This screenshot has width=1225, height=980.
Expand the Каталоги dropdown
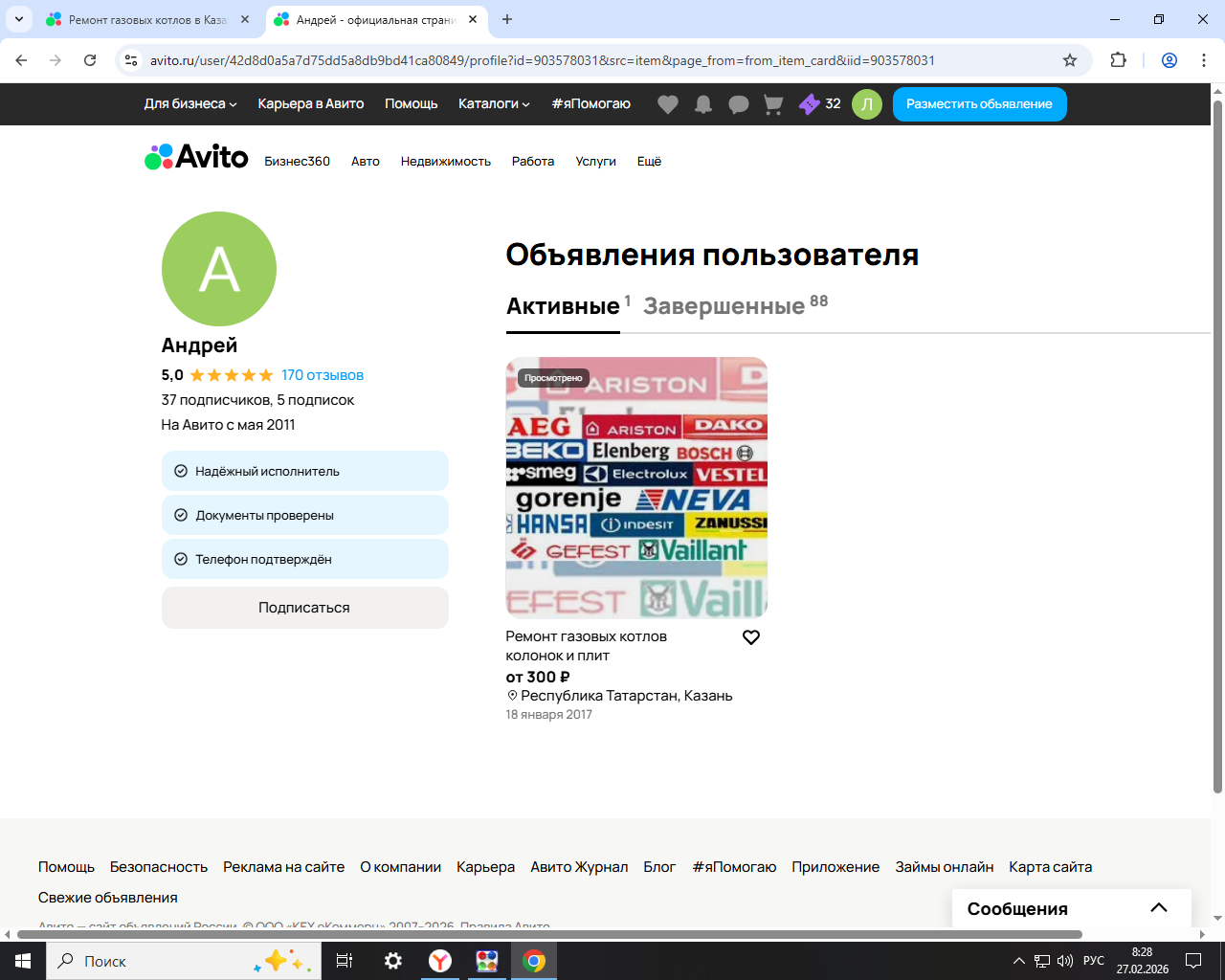coord(494,104)
